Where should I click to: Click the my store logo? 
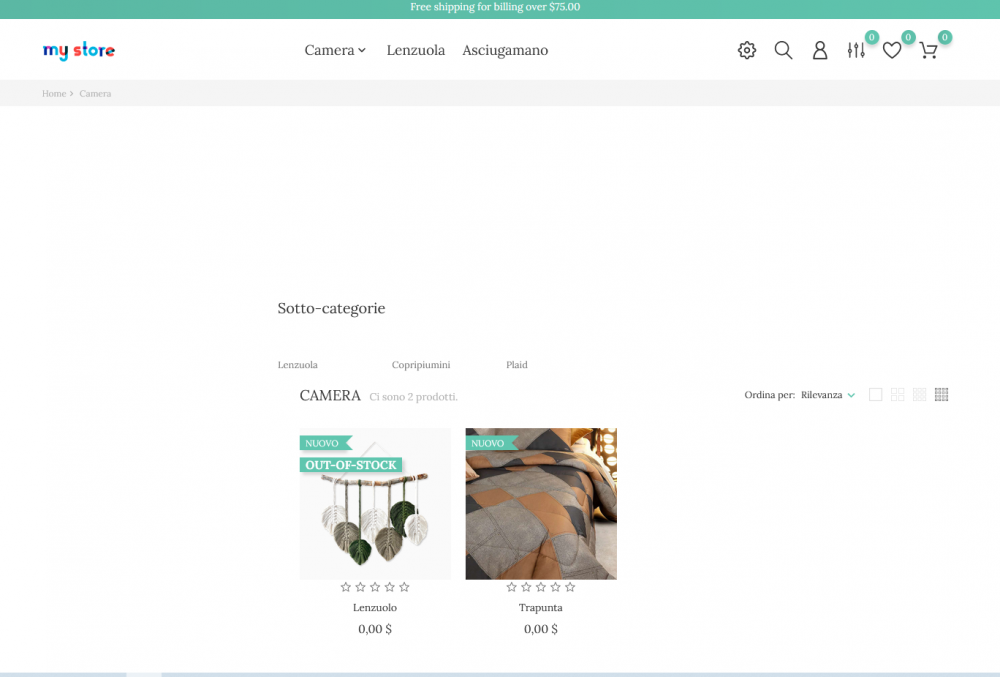[78, 50]
